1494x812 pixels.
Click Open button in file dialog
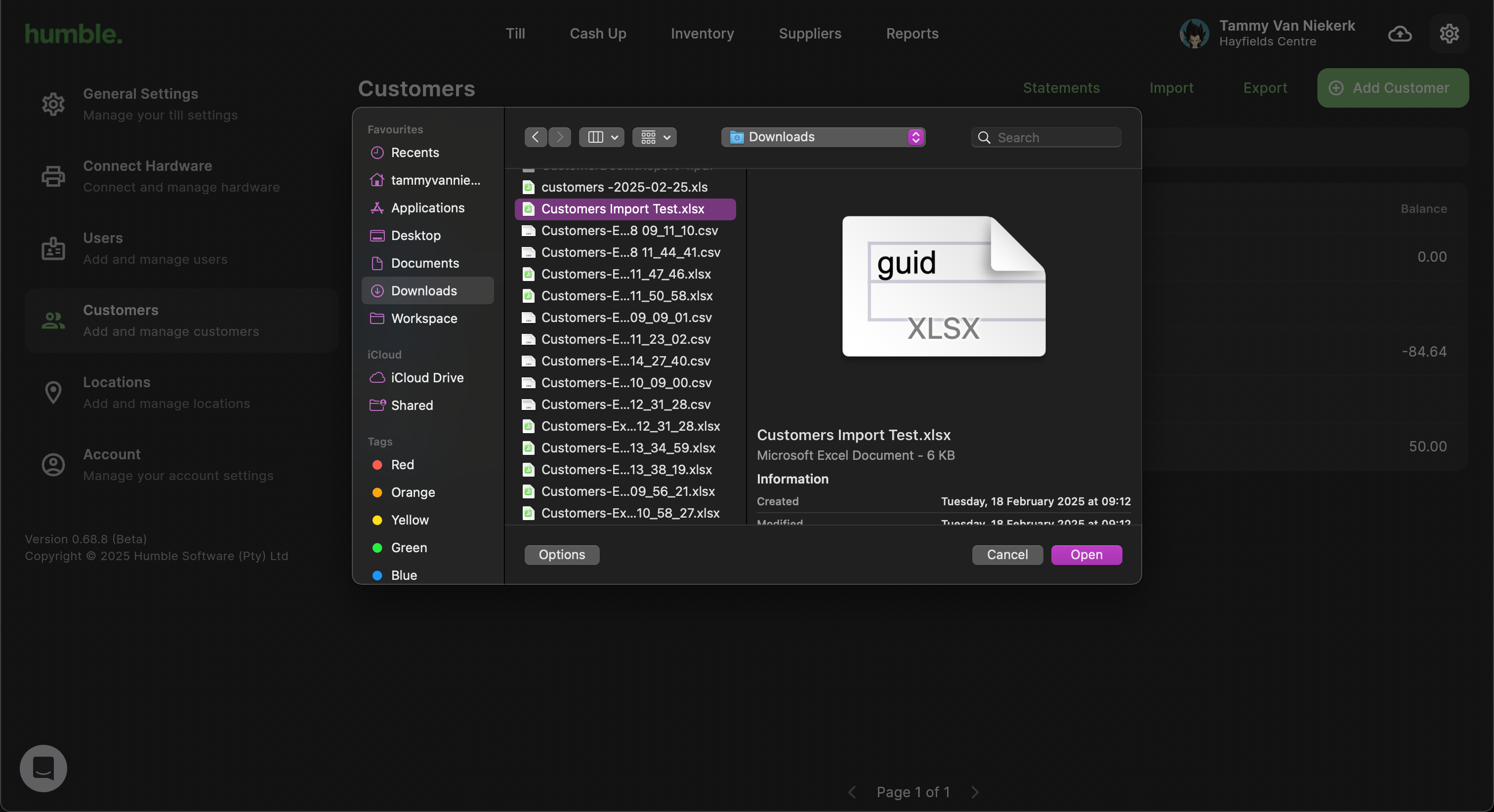[1086, 555]
